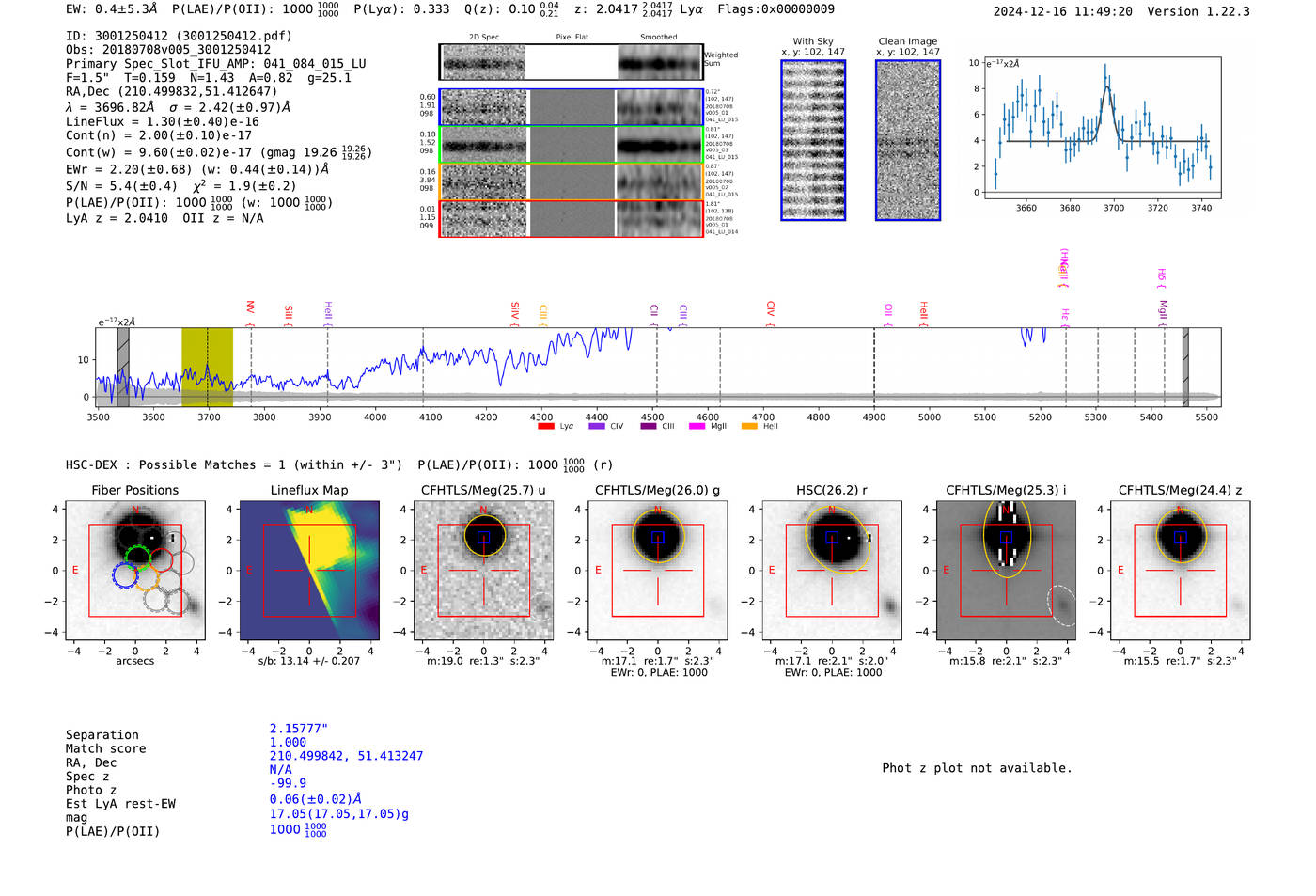1316x896 pixels.
Task: Click the Photo z value -99.9
Action: point(288,783)
